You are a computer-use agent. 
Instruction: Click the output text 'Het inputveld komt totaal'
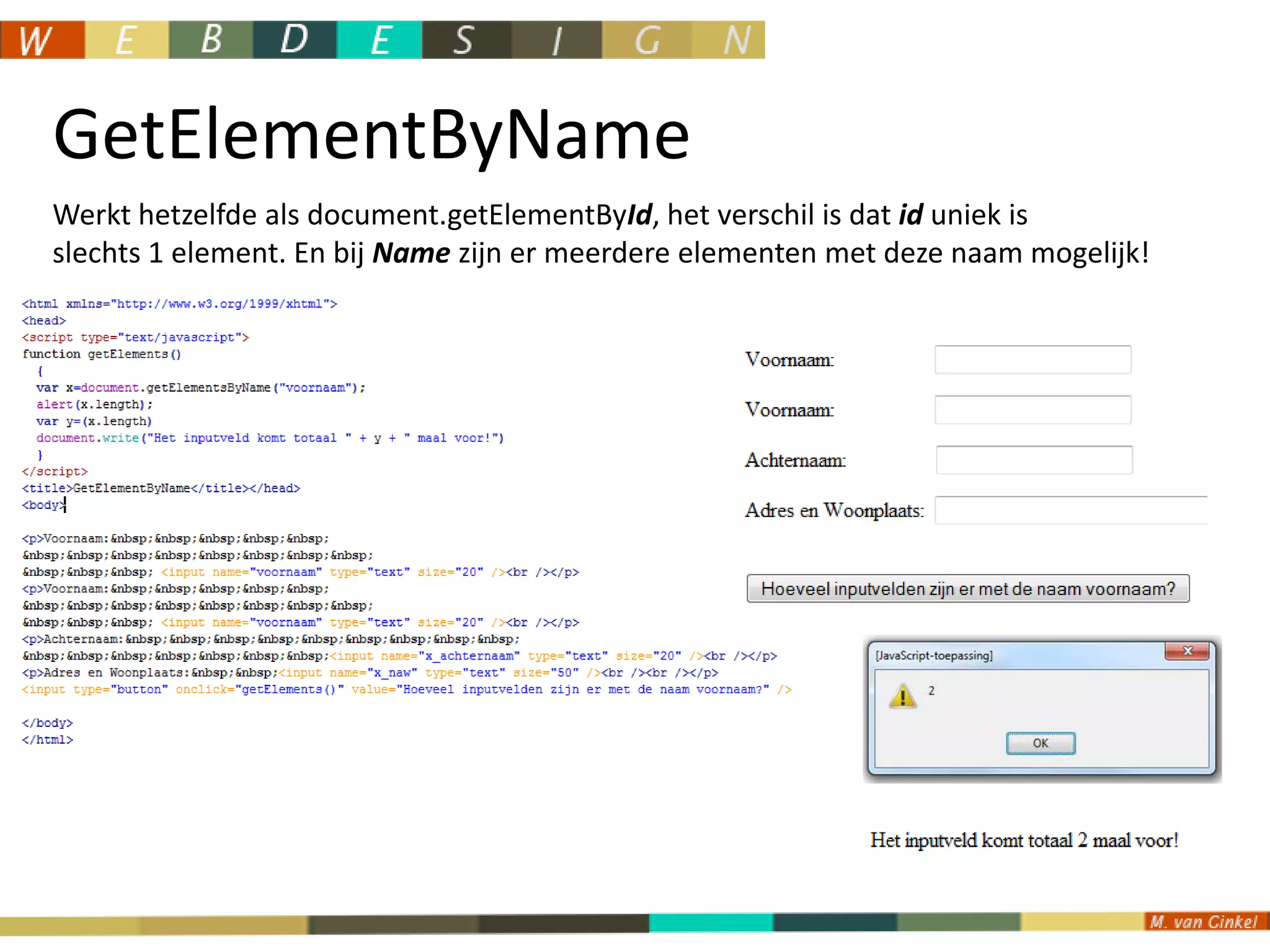(1023, 841)
